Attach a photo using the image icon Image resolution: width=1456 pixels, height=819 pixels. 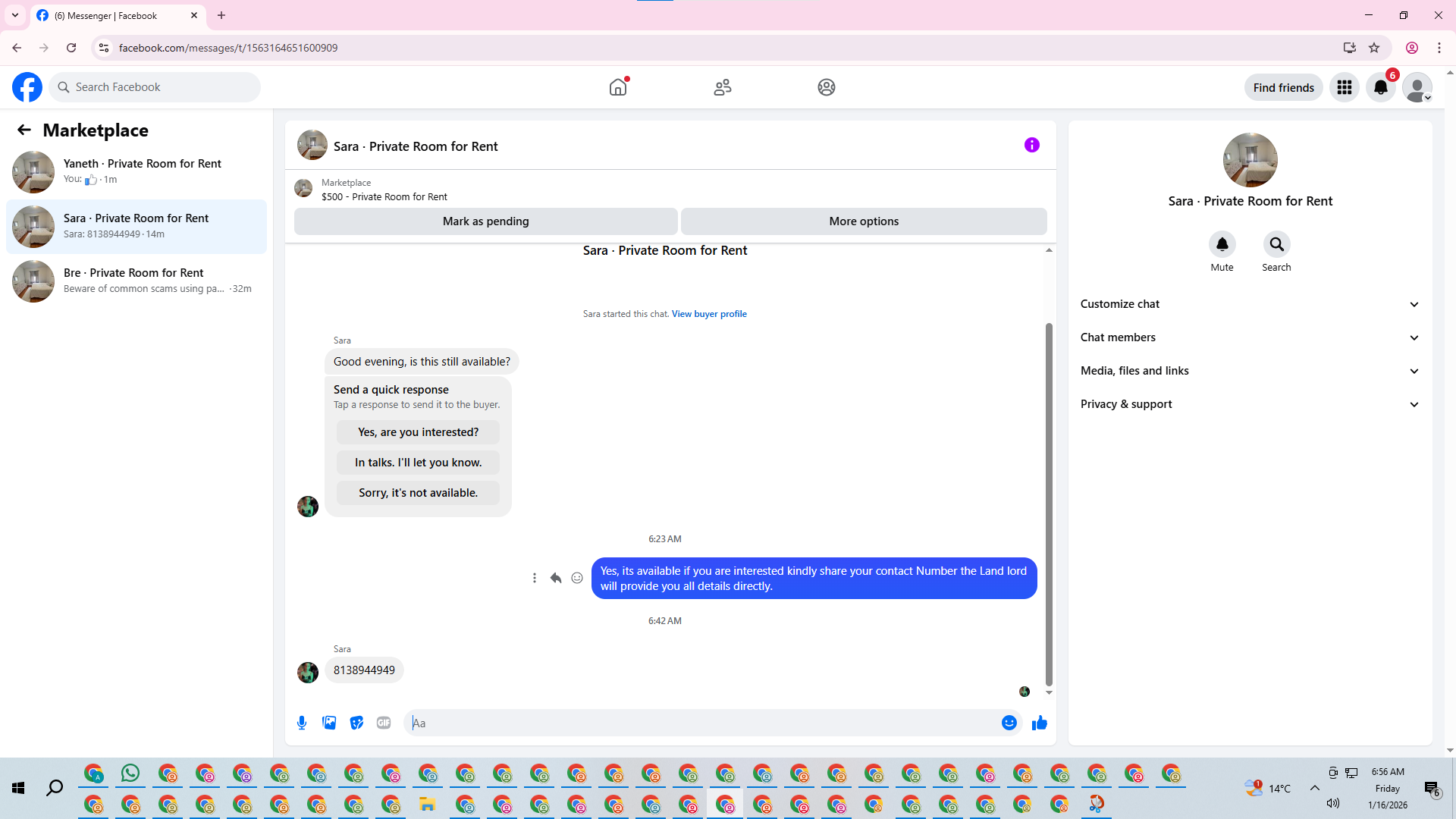click(x=329, y=723)
